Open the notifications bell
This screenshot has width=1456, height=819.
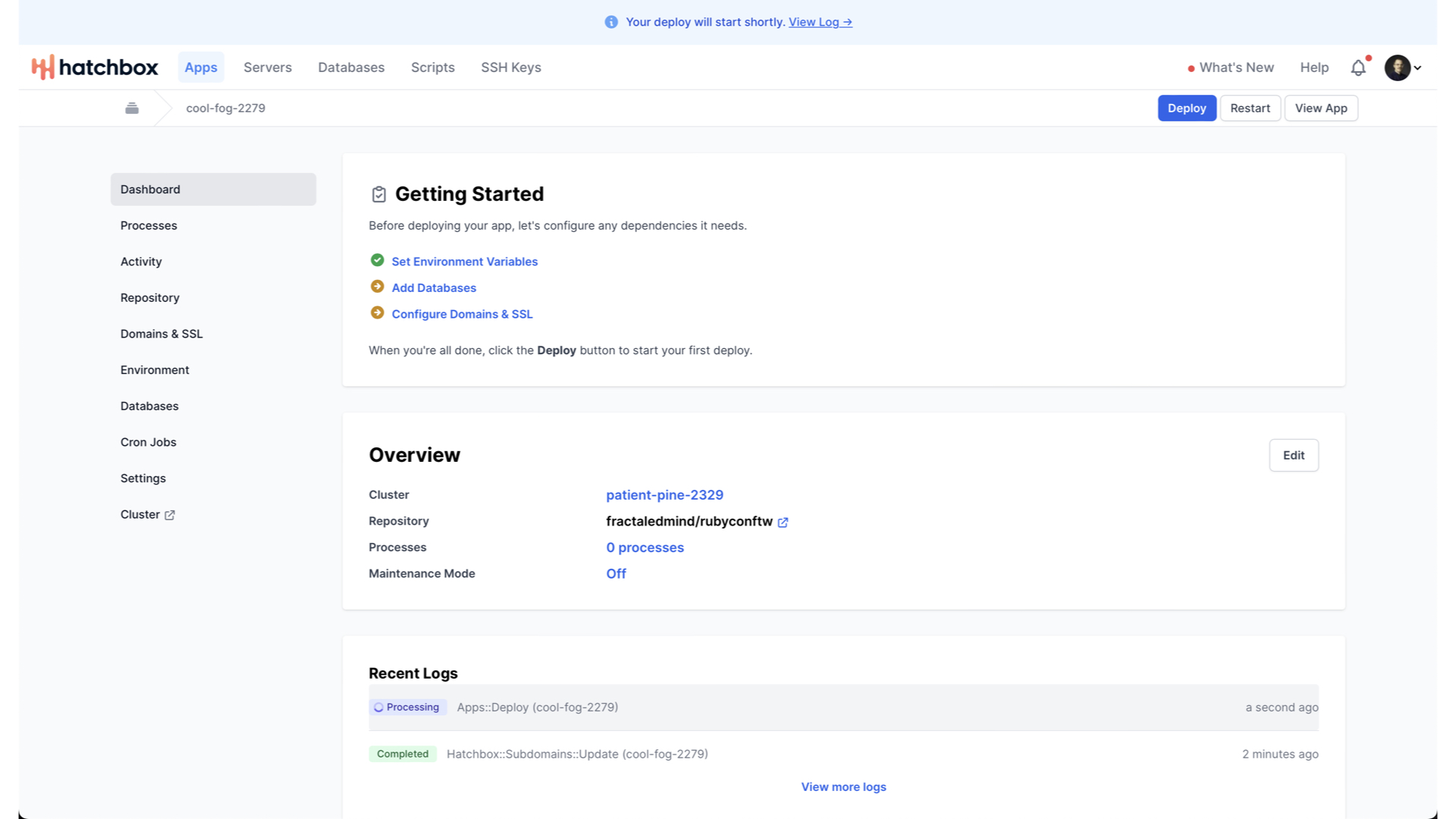[x=1358, y=67]
